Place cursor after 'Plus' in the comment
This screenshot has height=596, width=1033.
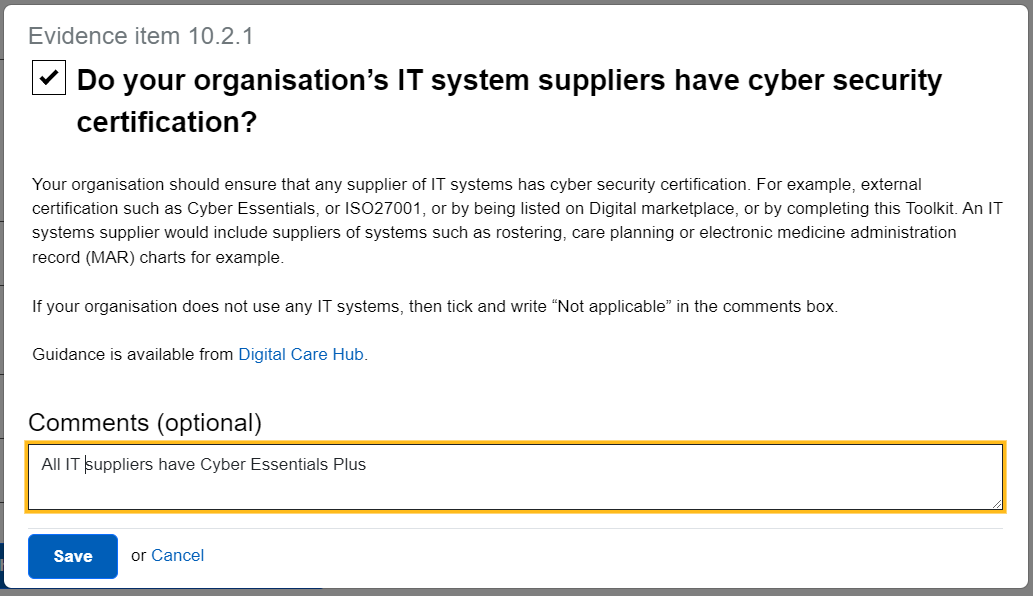pyautogui.click(x=368, y=464)
